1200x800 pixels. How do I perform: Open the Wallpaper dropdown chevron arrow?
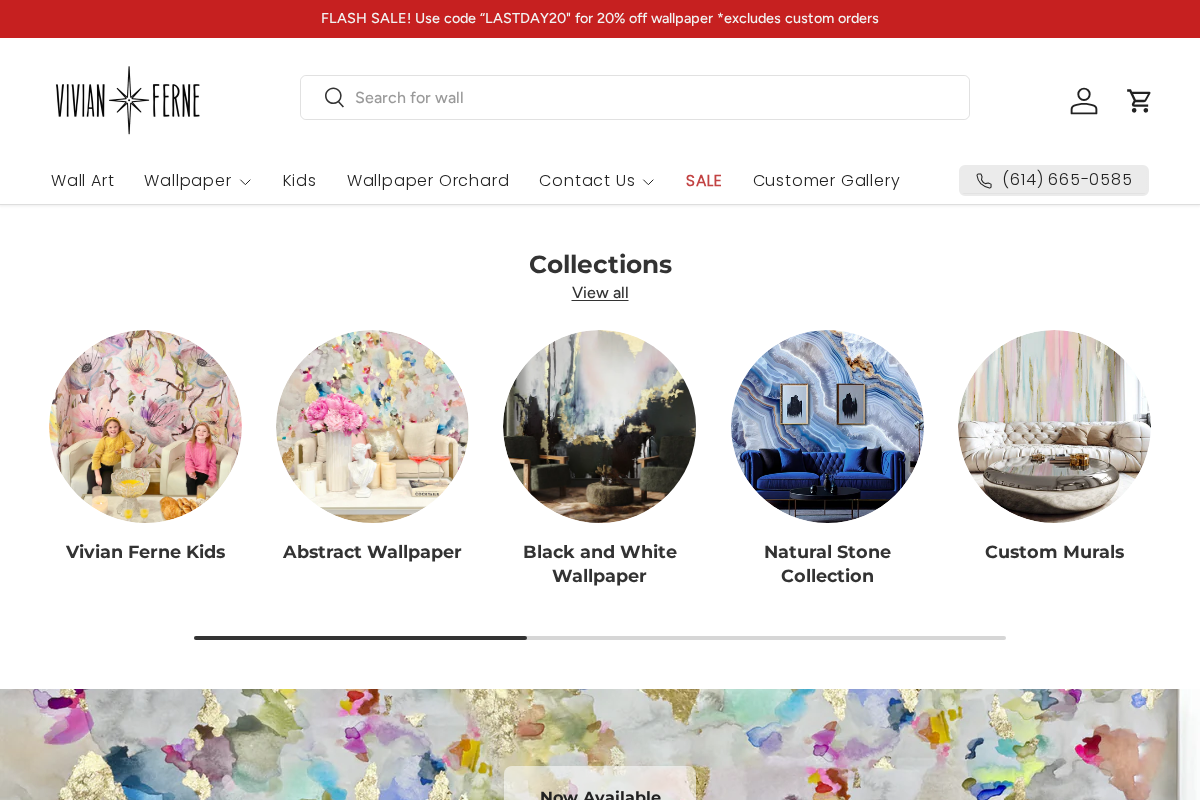[x=245, y=182]
